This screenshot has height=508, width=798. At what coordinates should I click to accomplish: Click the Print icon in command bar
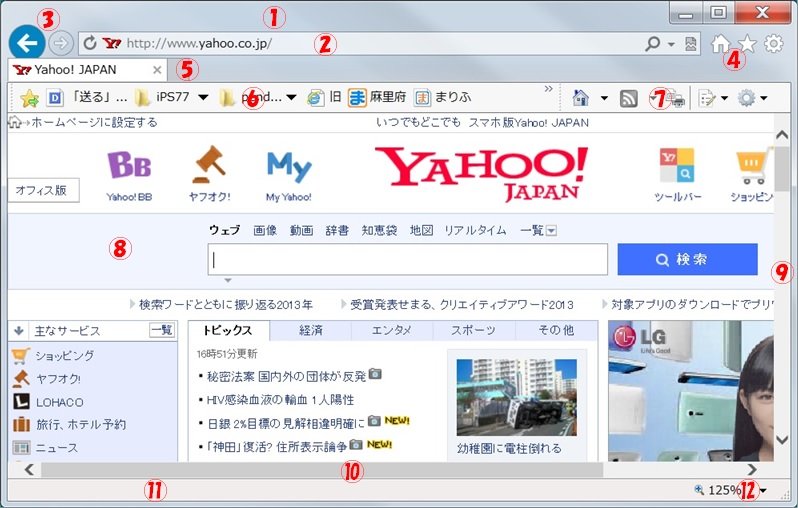pos(676,98)
